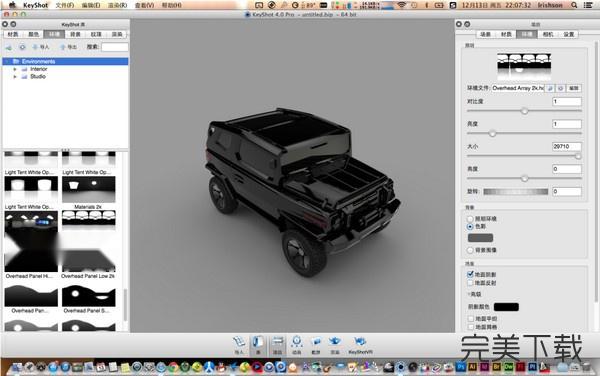Launch the KeyShotVR tool
The width and height of the screenshot is (600, 376).
360,344
